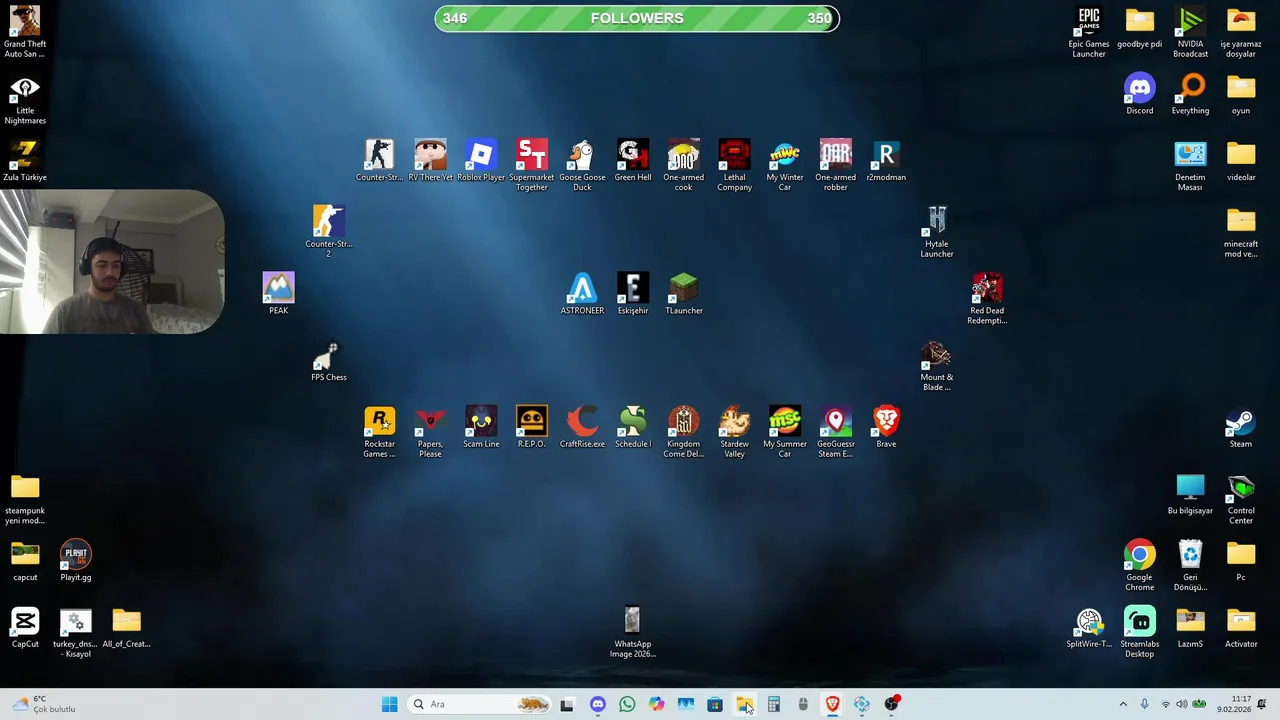The image size is (1280, 720).
Task: Open WhatsApp from the taskbar
Action: click(627, 705)
